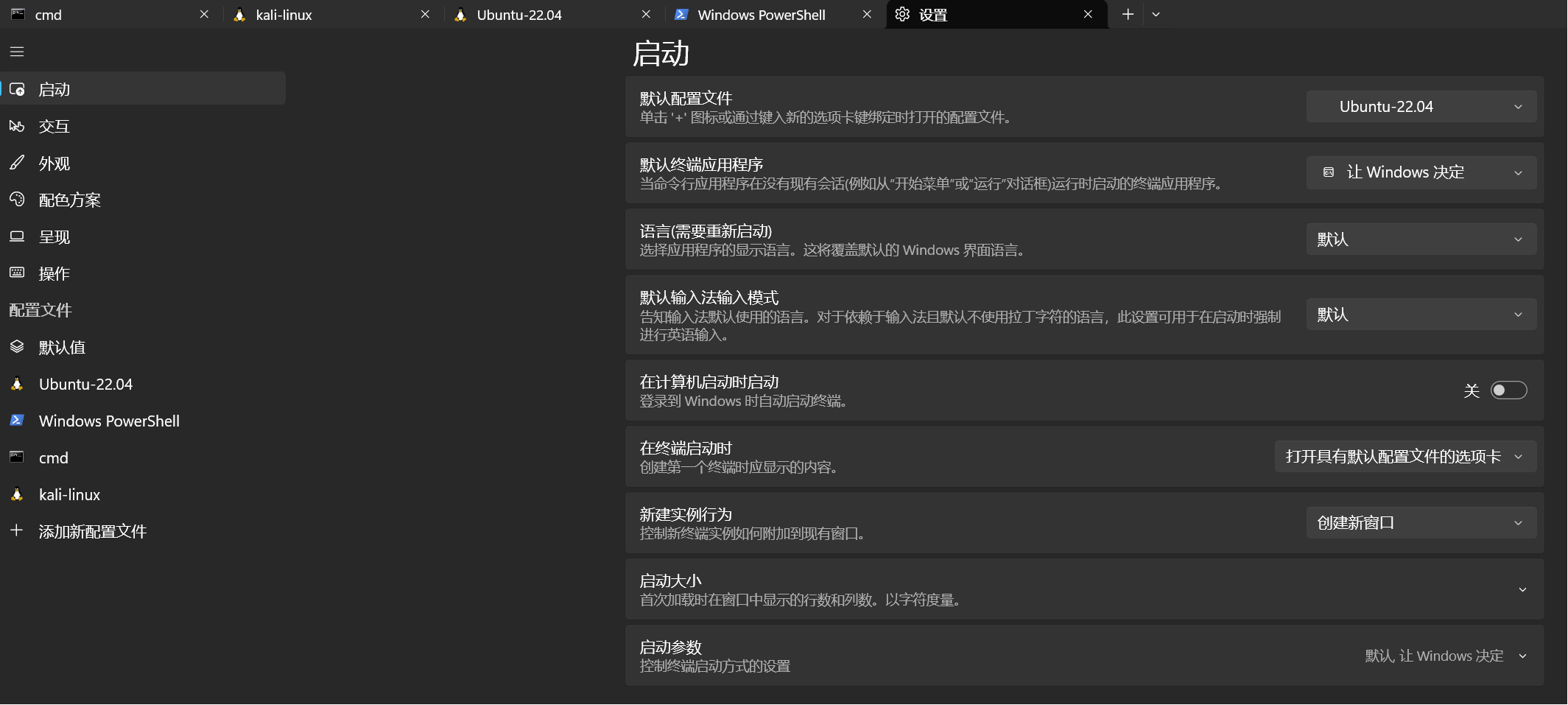Open the 语言 language dropdown
The height and width of the screenshot is (705, 1568).
(x=1421, y=239)
